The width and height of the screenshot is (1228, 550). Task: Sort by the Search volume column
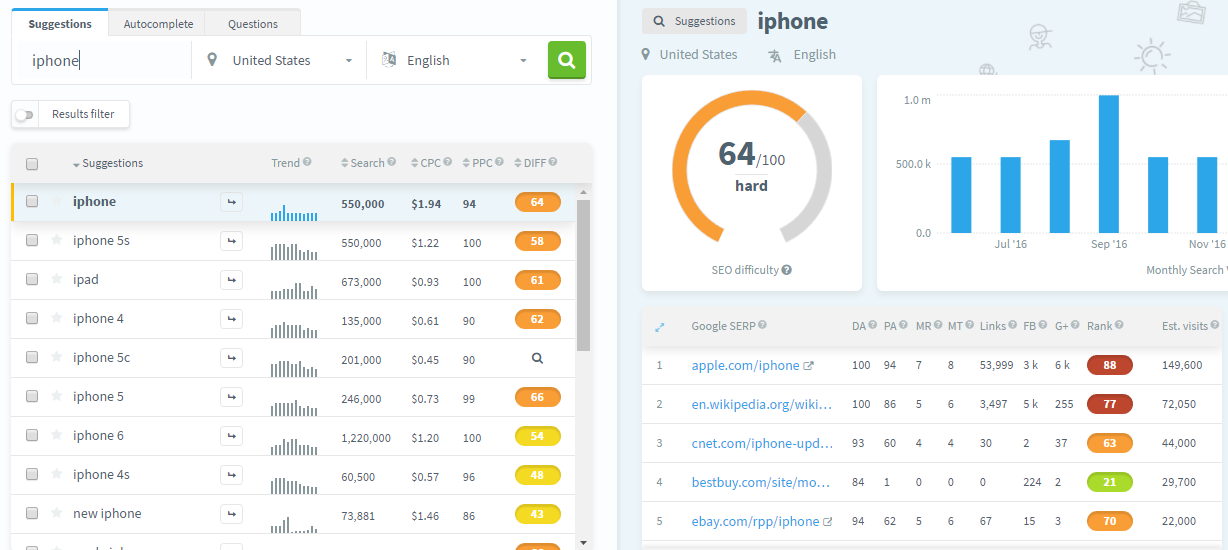(x=363, y=163)
